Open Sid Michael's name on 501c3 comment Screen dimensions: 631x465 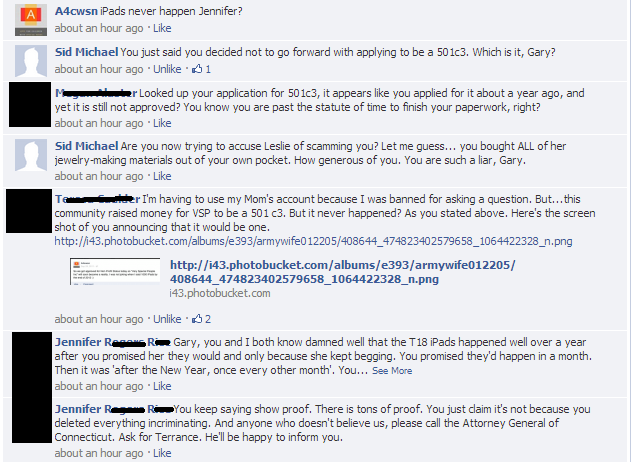(x=87, y=52)
